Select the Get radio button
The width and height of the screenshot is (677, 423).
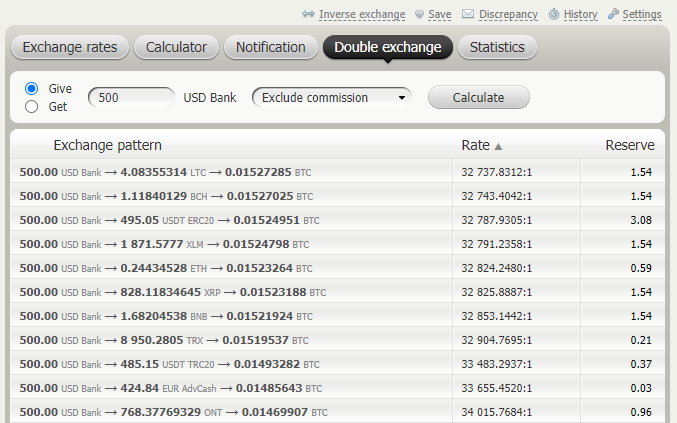pyautogui.click(x=32, y=107)
